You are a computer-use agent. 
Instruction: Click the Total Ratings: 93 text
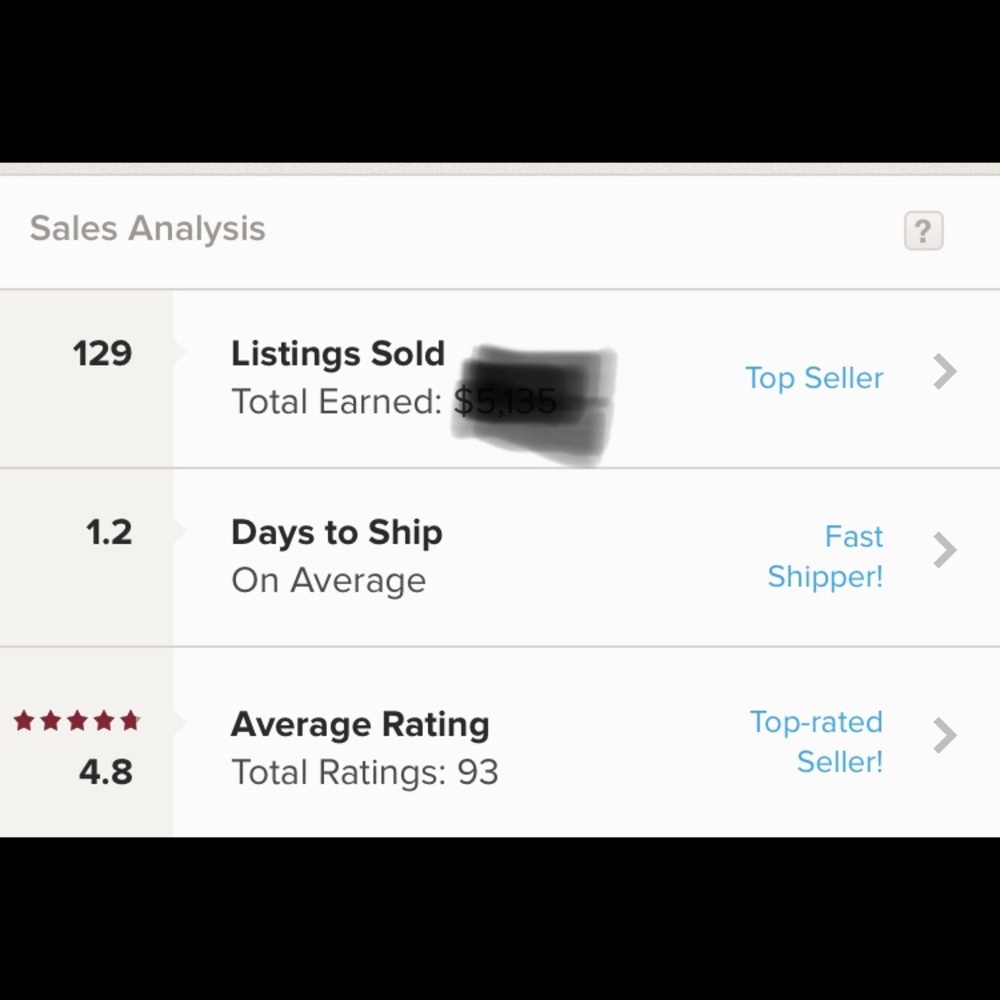365,772
